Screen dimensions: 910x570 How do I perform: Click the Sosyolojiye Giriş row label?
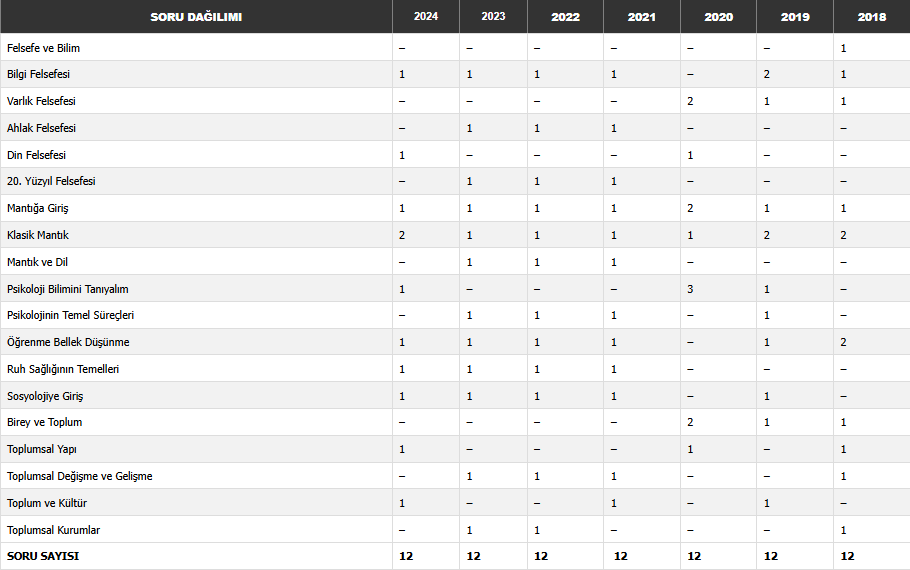coord(45,396)
